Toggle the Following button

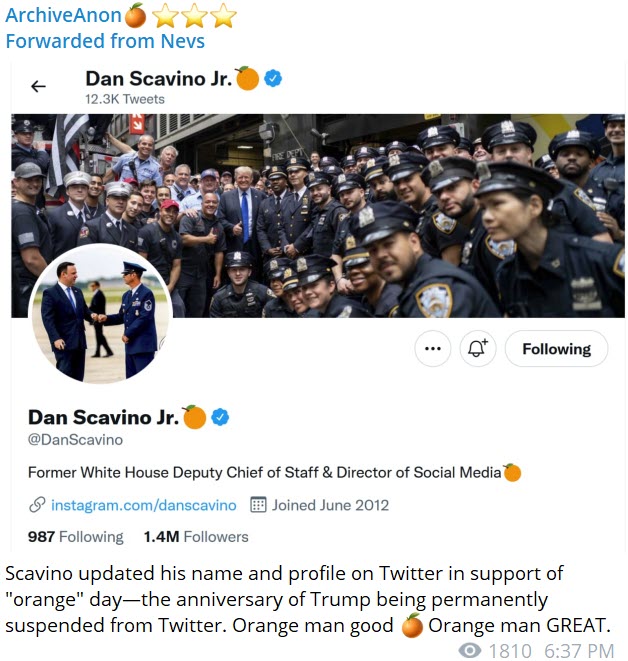pyautogui.click(x=556, y=349)
